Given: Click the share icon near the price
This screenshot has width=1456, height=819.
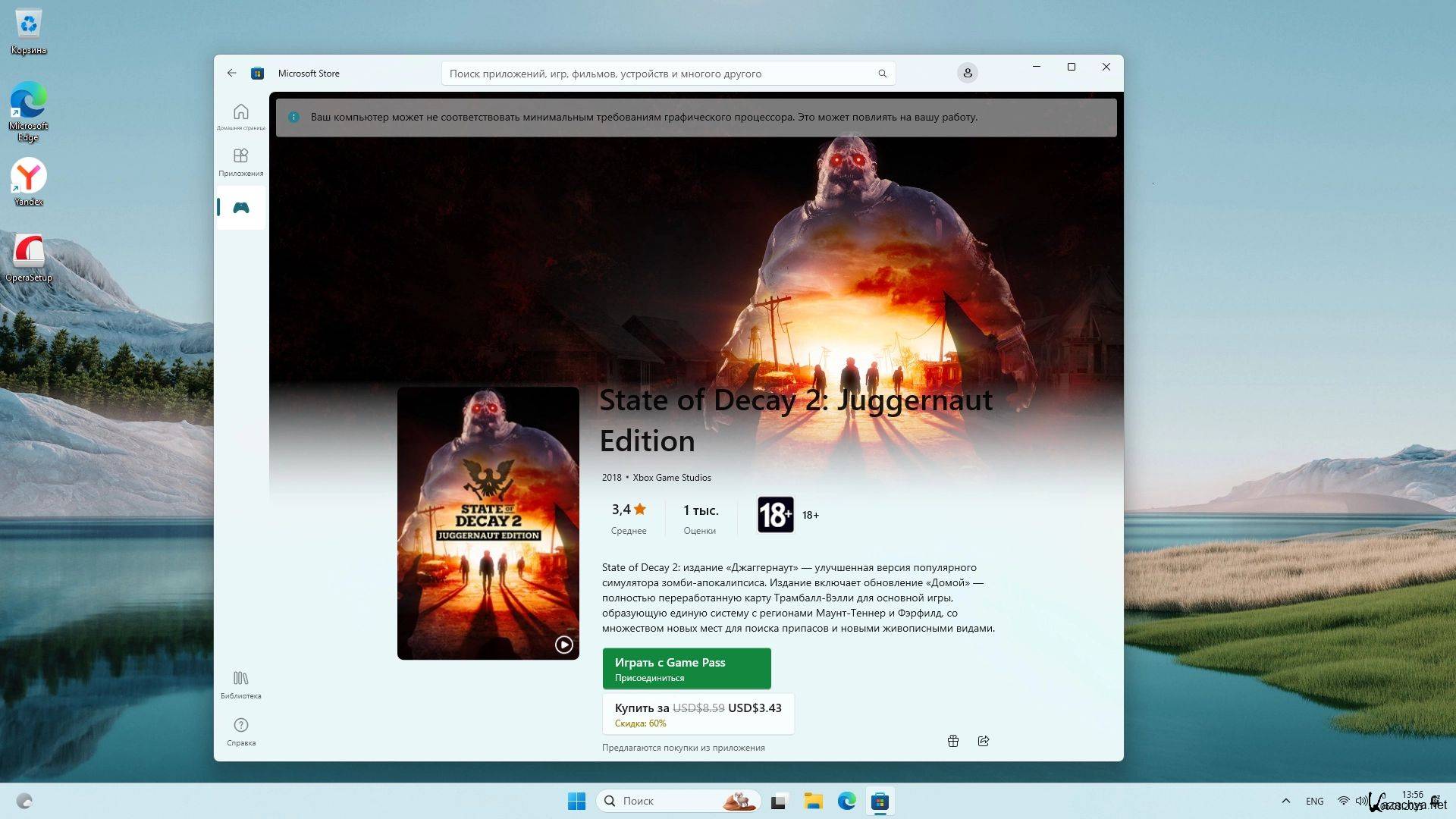Looking at the screenshot, I should (x=984, y=741).
